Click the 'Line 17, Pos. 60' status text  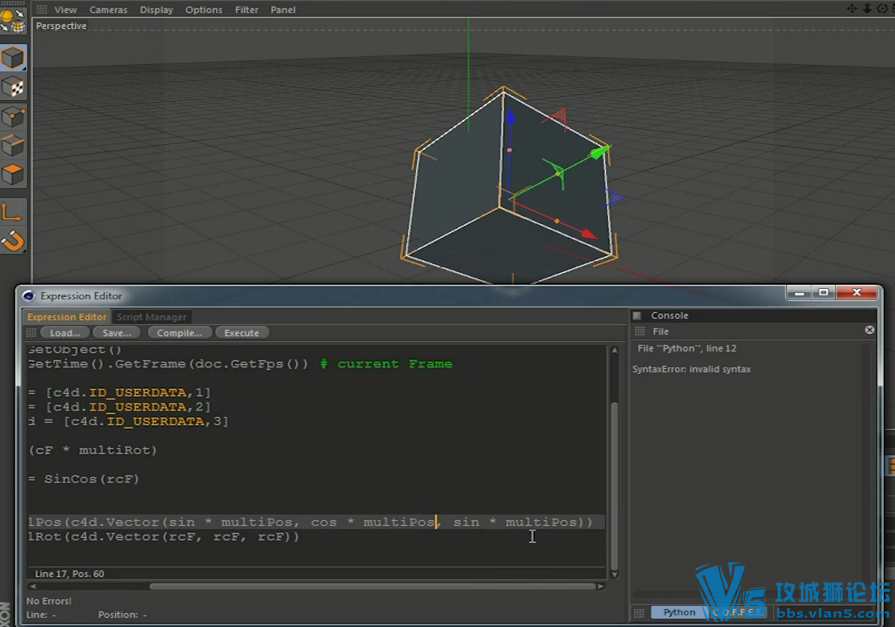(x=70, y=573)
